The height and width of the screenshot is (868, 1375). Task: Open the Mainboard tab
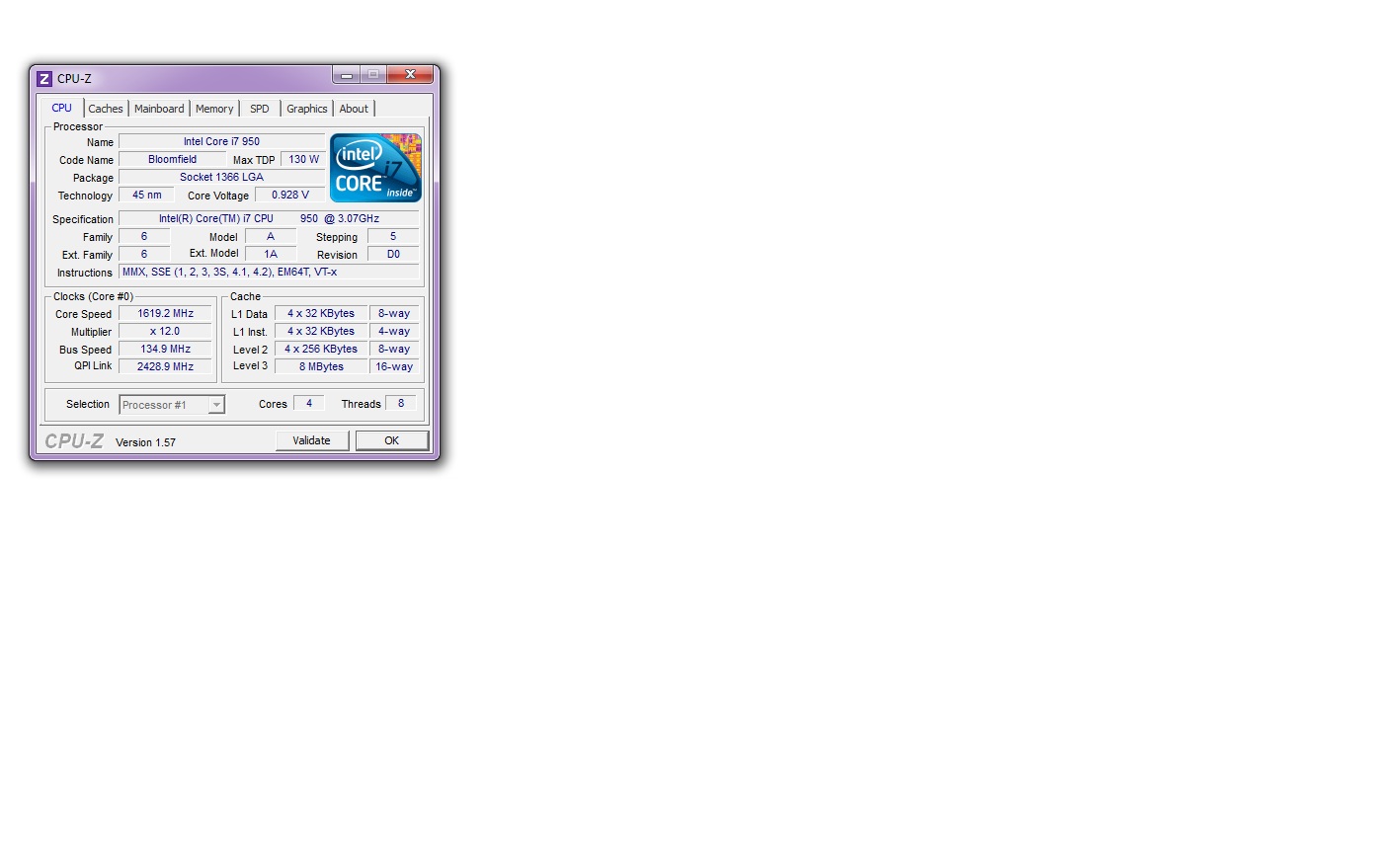pos(159,109)
